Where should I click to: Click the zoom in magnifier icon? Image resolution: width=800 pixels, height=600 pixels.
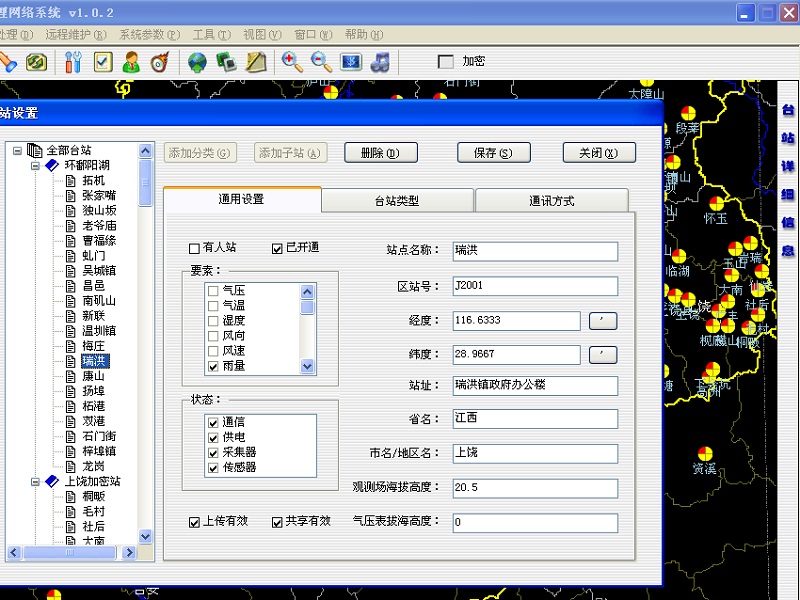point(292,62)
